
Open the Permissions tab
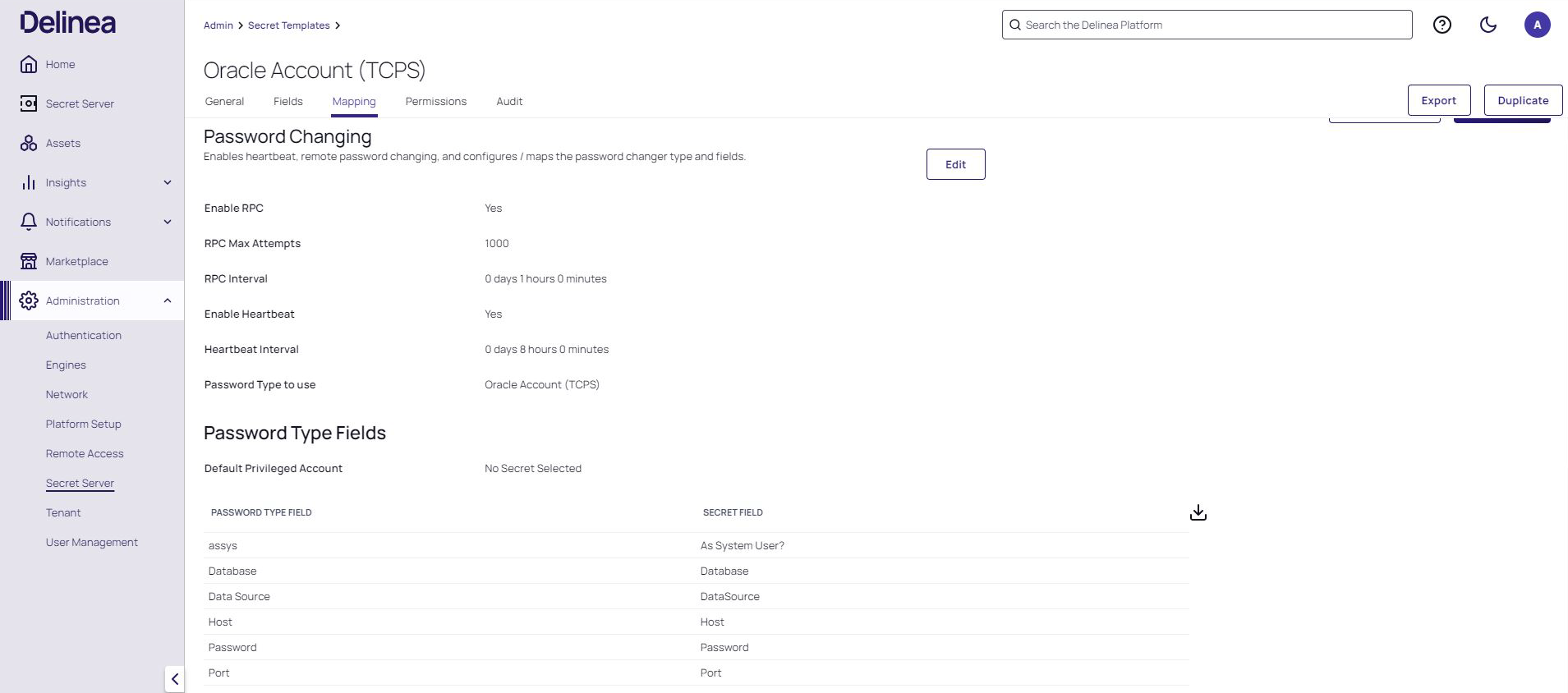click(x=435, y=101)
